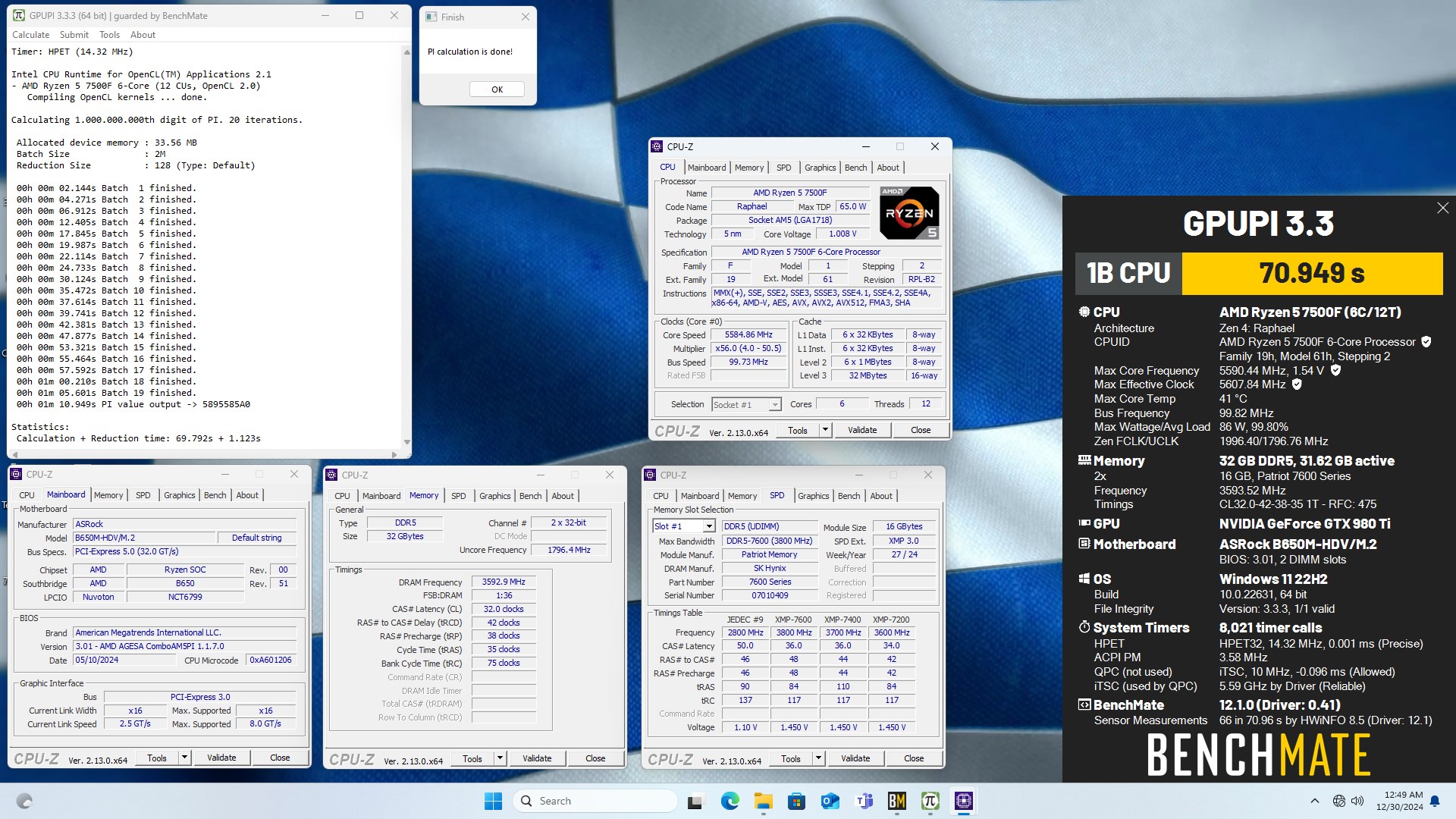Click the Ryzen 5 logo in CPU-Z
Screen dimensions: 1456x819
point(909,213)
